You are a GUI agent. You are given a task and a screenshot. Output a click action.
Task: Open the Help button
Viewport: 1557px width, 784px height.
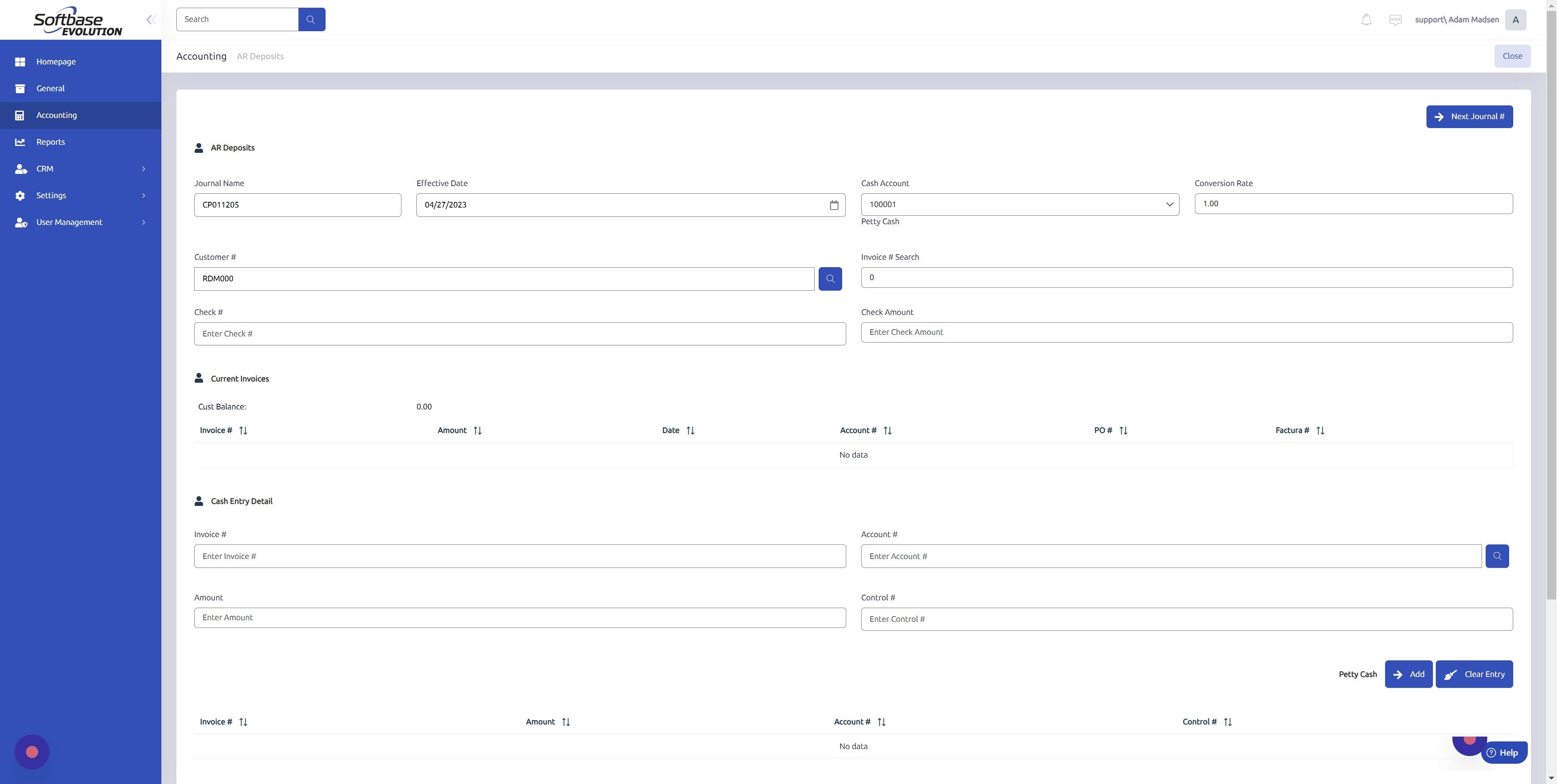1504,752
